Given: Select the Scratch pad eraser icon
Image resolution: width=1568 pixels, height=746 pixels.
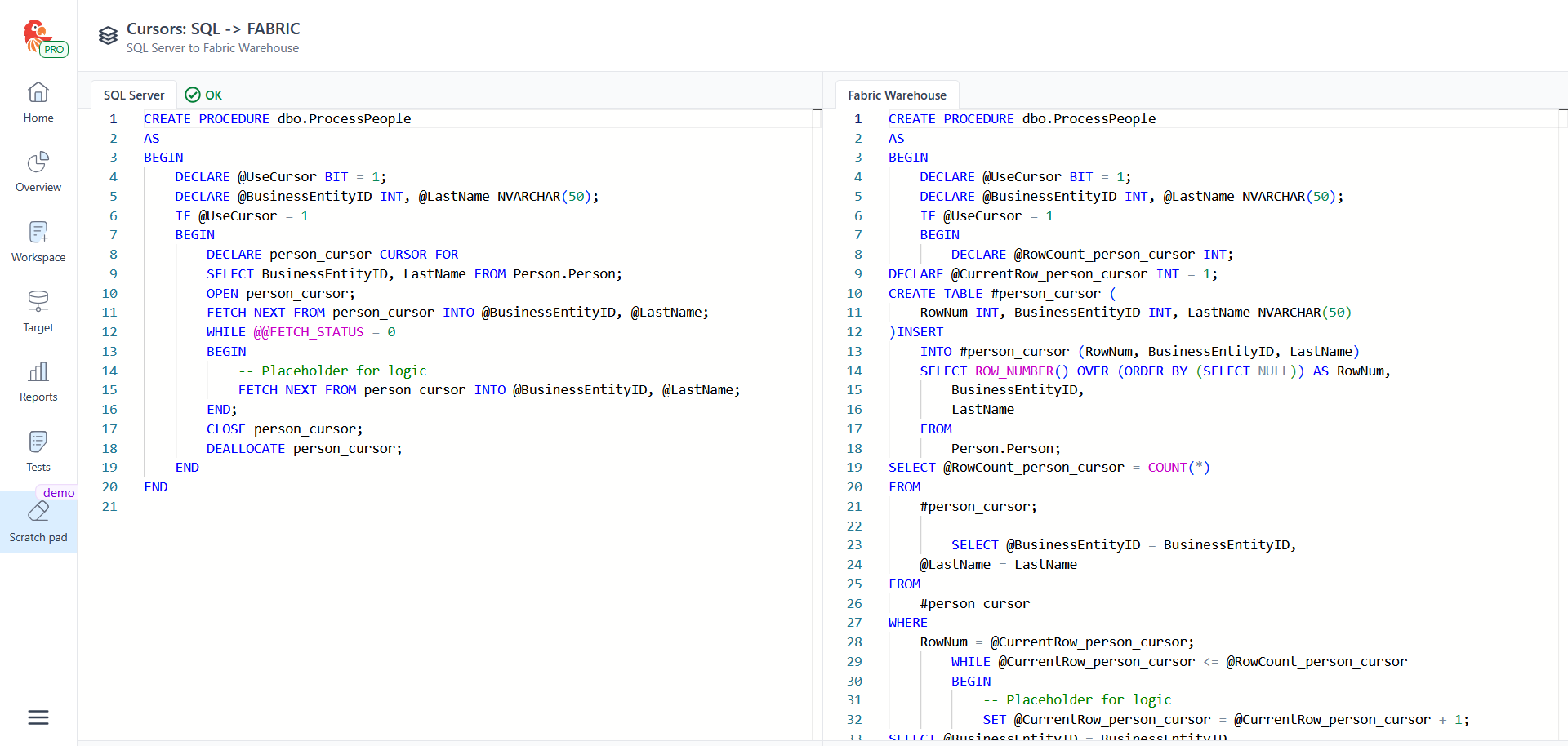Looking at the screenshot, I should tap(38, 512).
